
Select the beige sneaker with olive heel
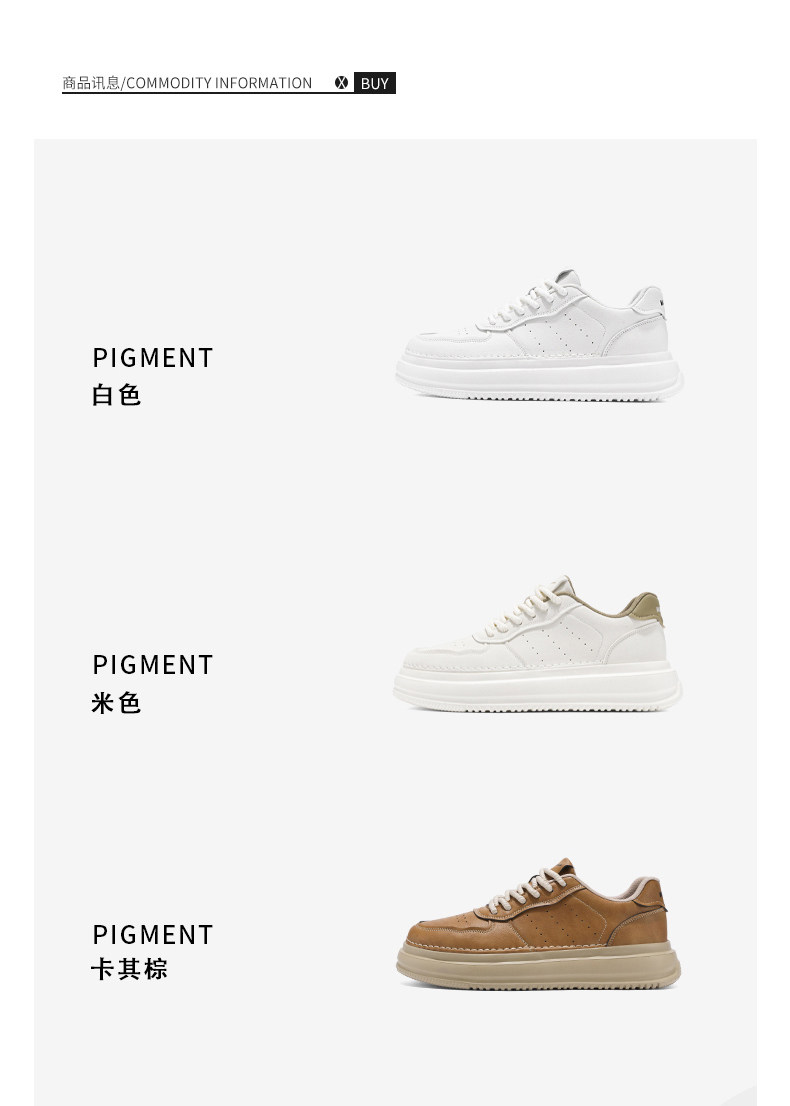pos(537,643)
